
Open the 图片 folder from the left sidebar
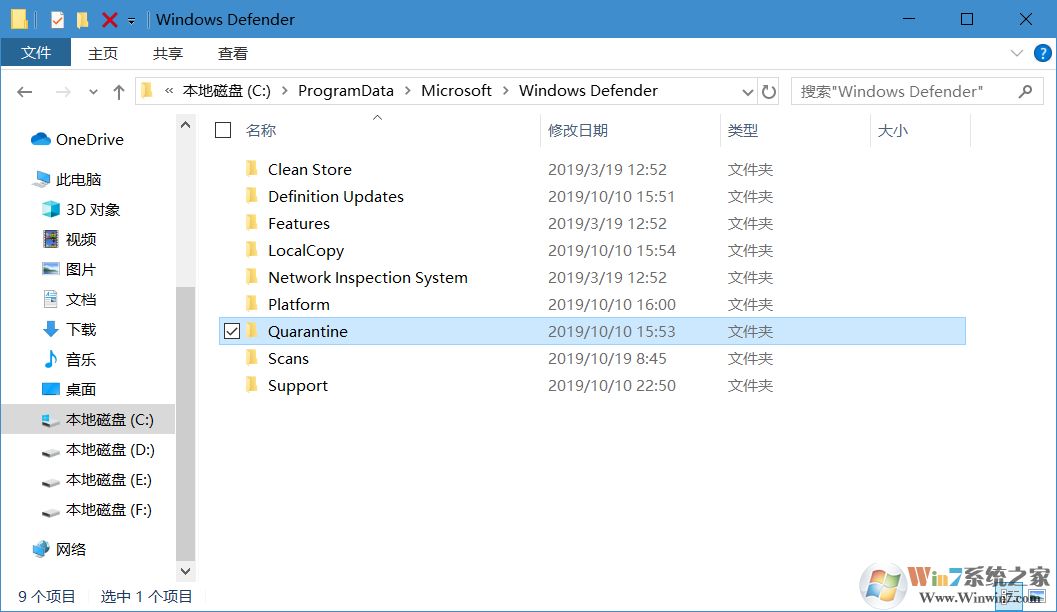[80, 269]
